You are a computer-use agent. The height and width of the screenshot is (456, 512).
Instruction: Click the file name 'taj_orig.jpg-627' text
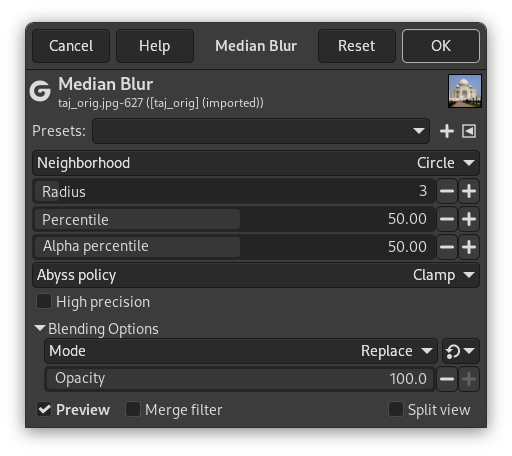click(100, 103)
